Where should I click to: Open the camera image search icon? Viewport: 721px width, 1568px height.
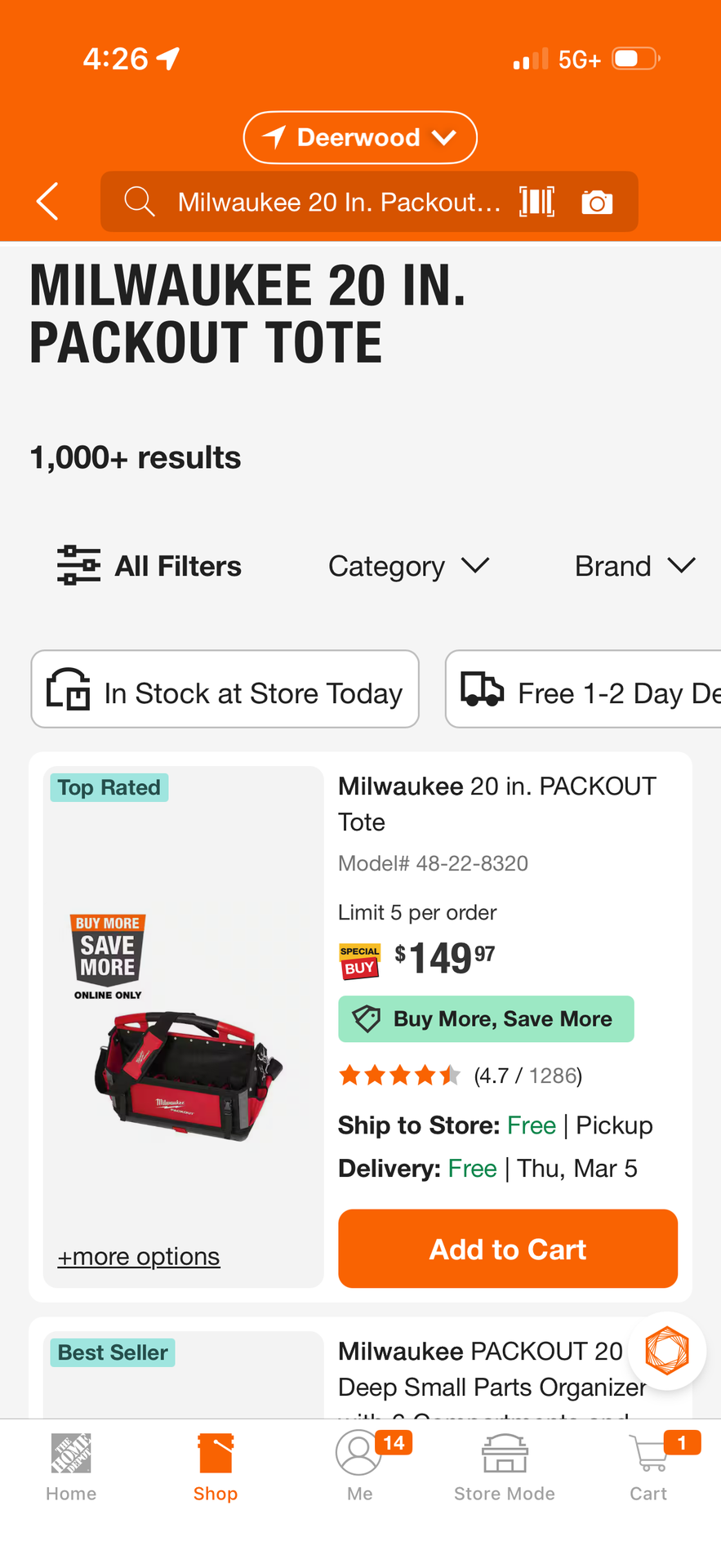(597, 202)
